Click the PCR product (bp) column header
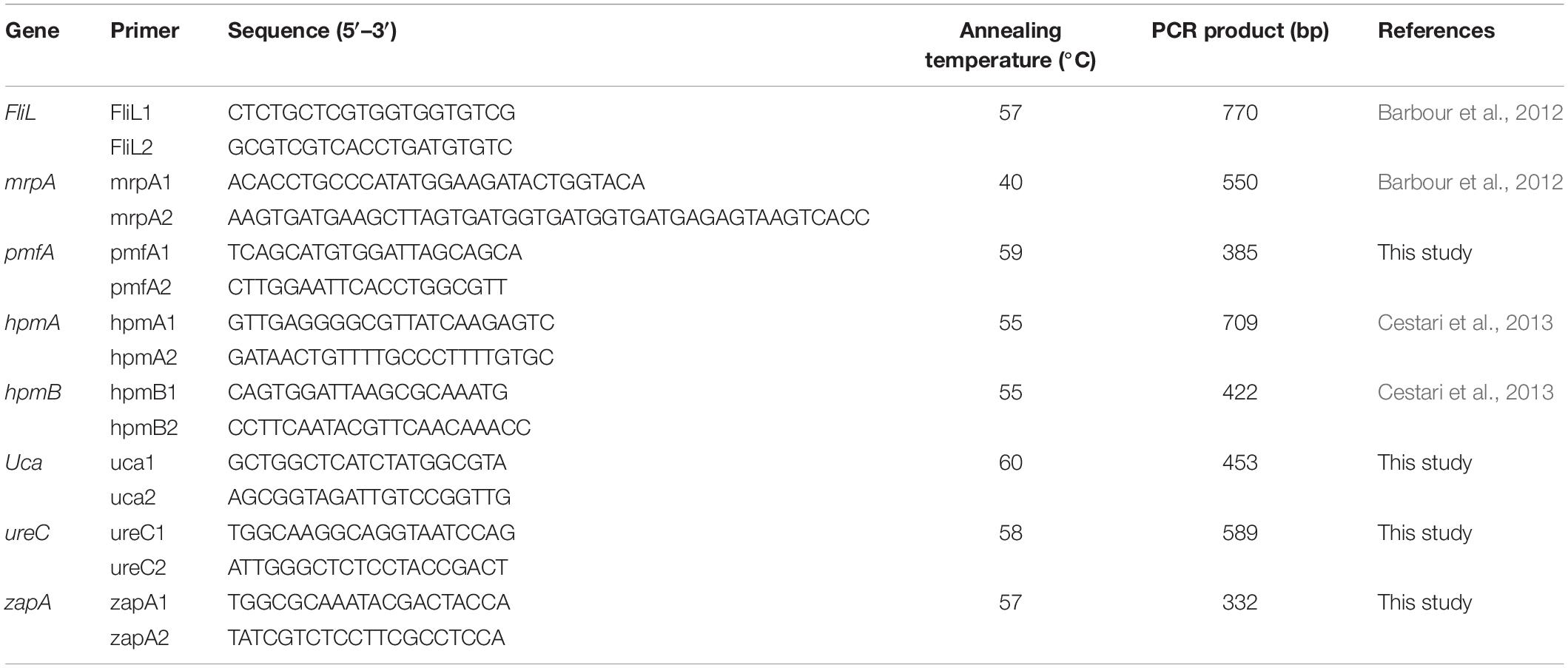1568x668 pixels. click(x=1240, y=30)
